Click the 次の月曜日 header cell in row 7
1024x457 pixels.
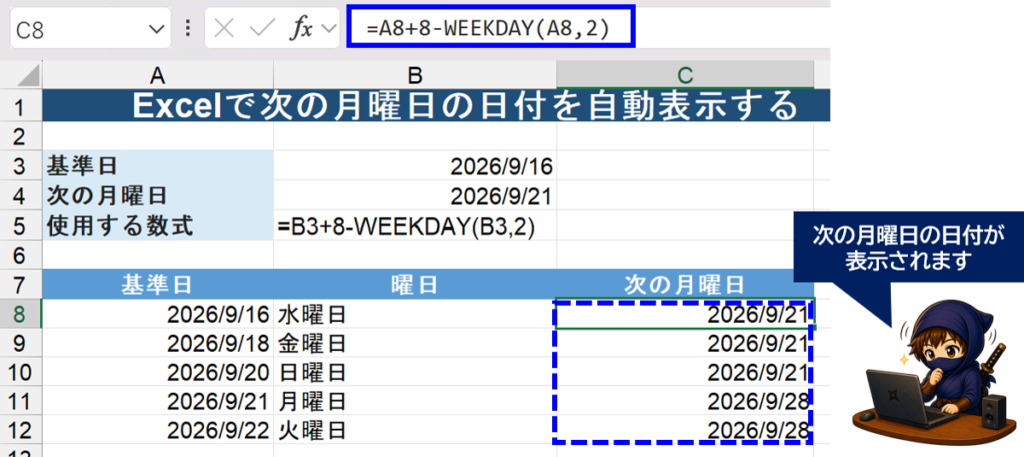tap(685, 285)
